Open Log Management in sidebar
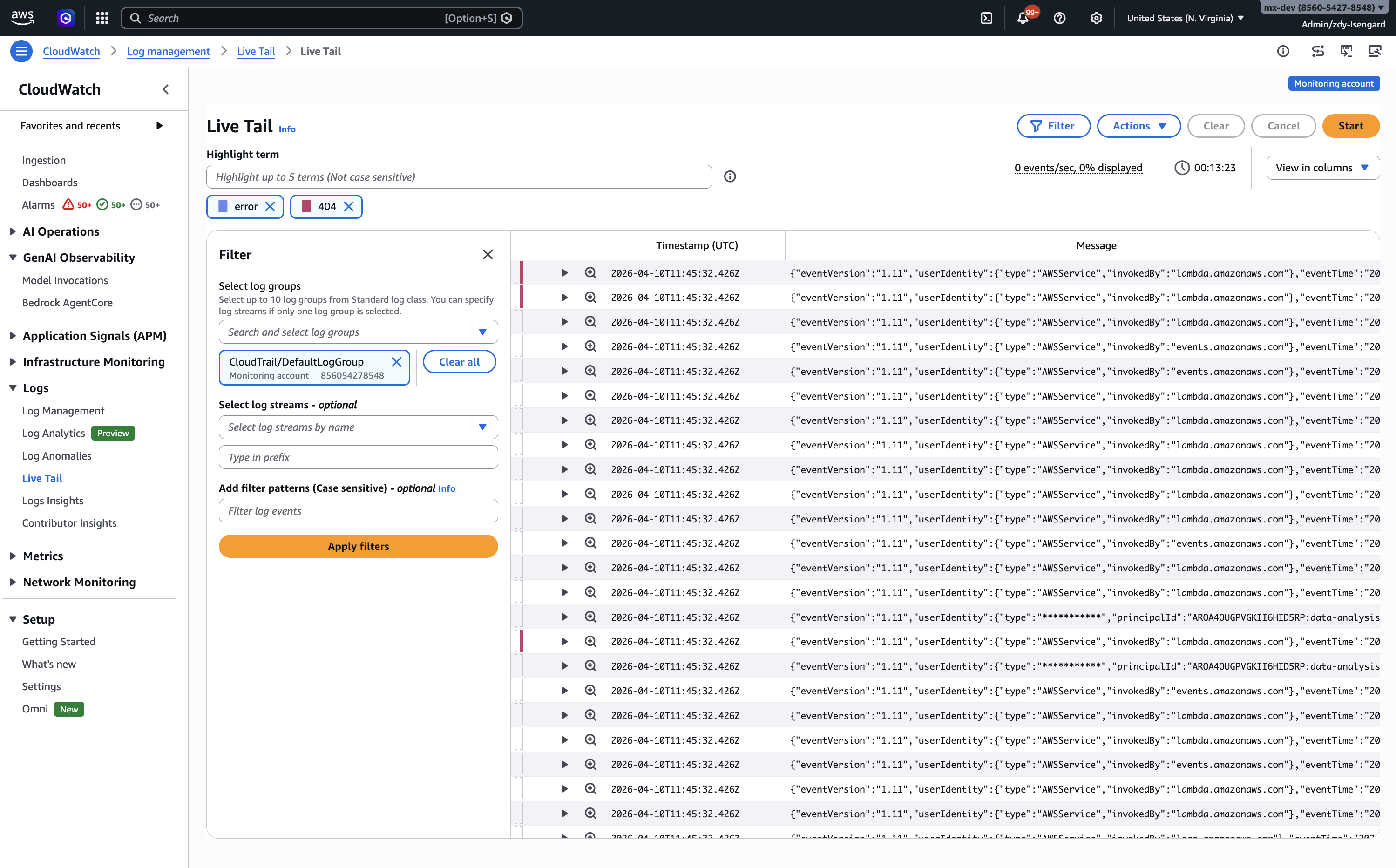 pyautogui.click(x=63, y=410)
